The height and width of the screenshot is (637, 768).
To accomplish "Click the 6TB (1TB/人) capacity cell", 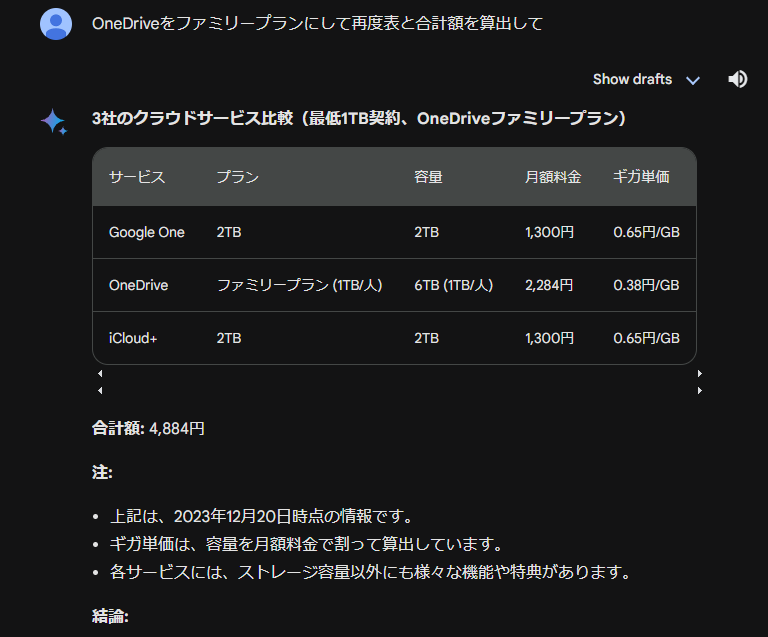I will pyautogui.click(x=454, y=285).
